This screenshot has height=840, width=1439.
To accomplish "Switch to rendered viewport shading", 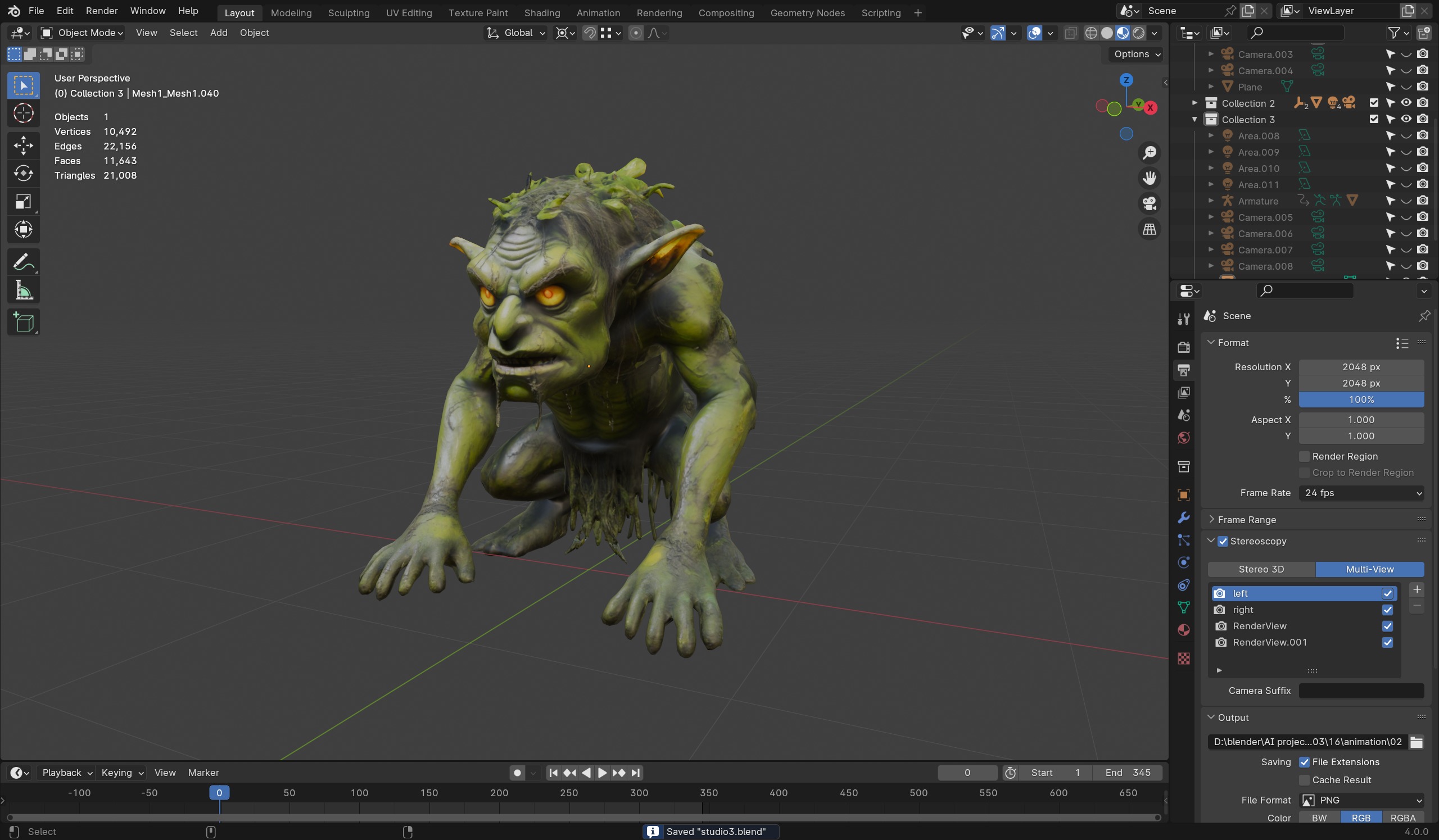I will click(1139, 33).
